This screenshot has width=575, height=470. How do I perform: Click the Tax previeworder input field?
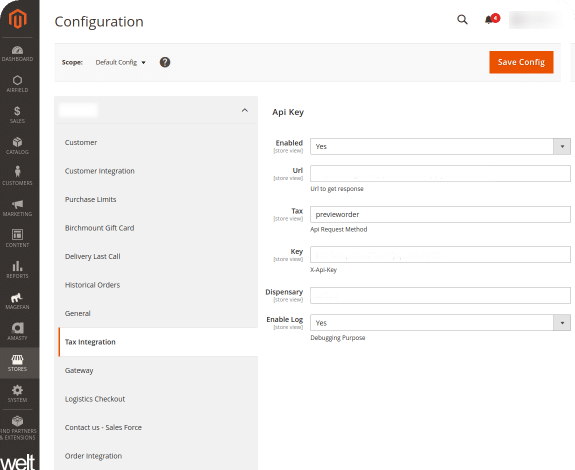pyautogui.click(x=440, y=214)
